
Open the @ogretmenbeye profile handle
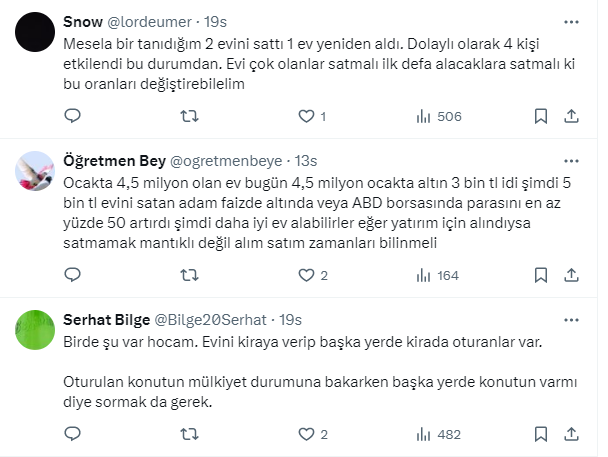pos(229,160)
